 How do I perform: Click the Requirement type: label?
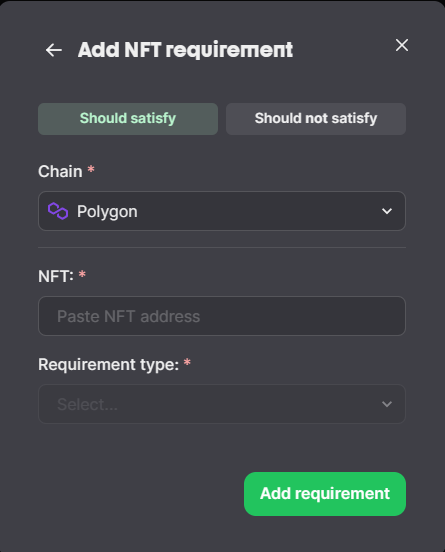coord(108,365)
